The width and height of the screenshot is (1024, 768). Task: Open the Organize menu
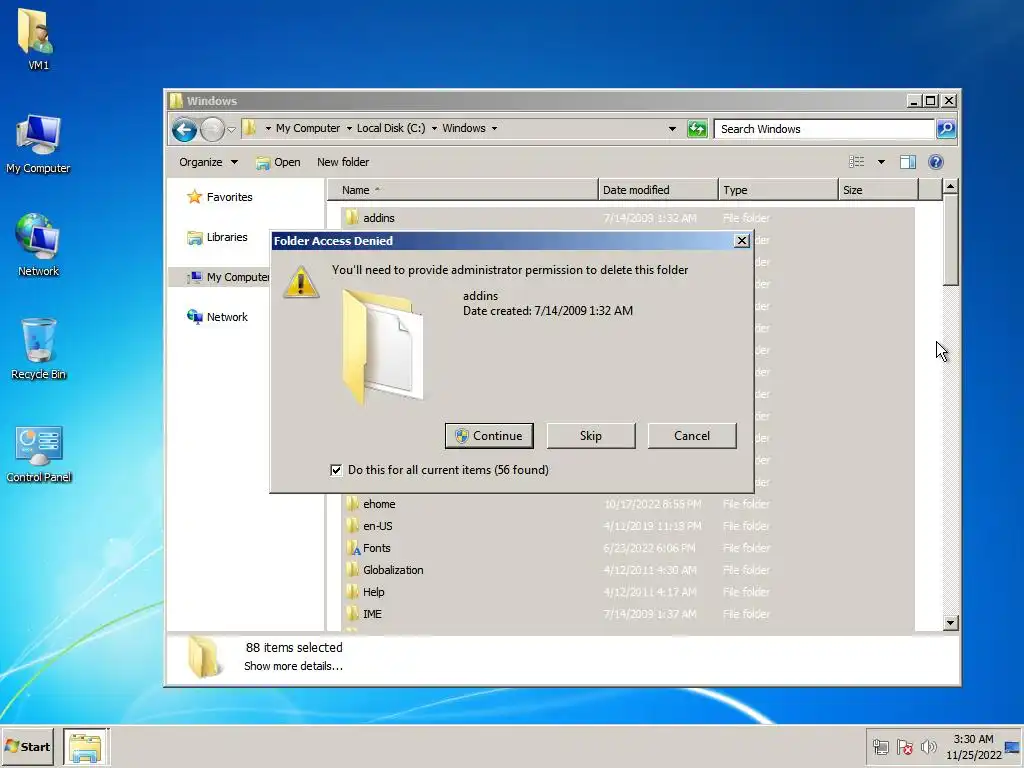tap(208, 162)
